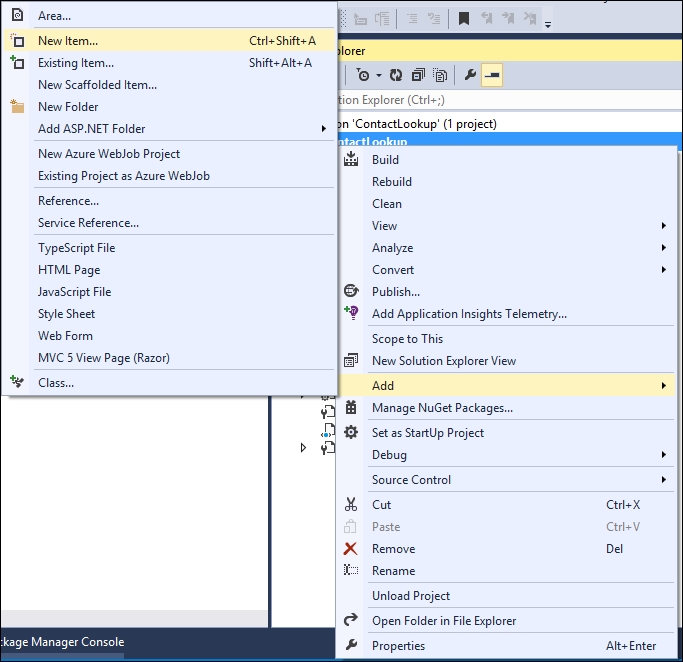
Task: Click the Build icon in the context menu
Action: [x=351, y=160]
